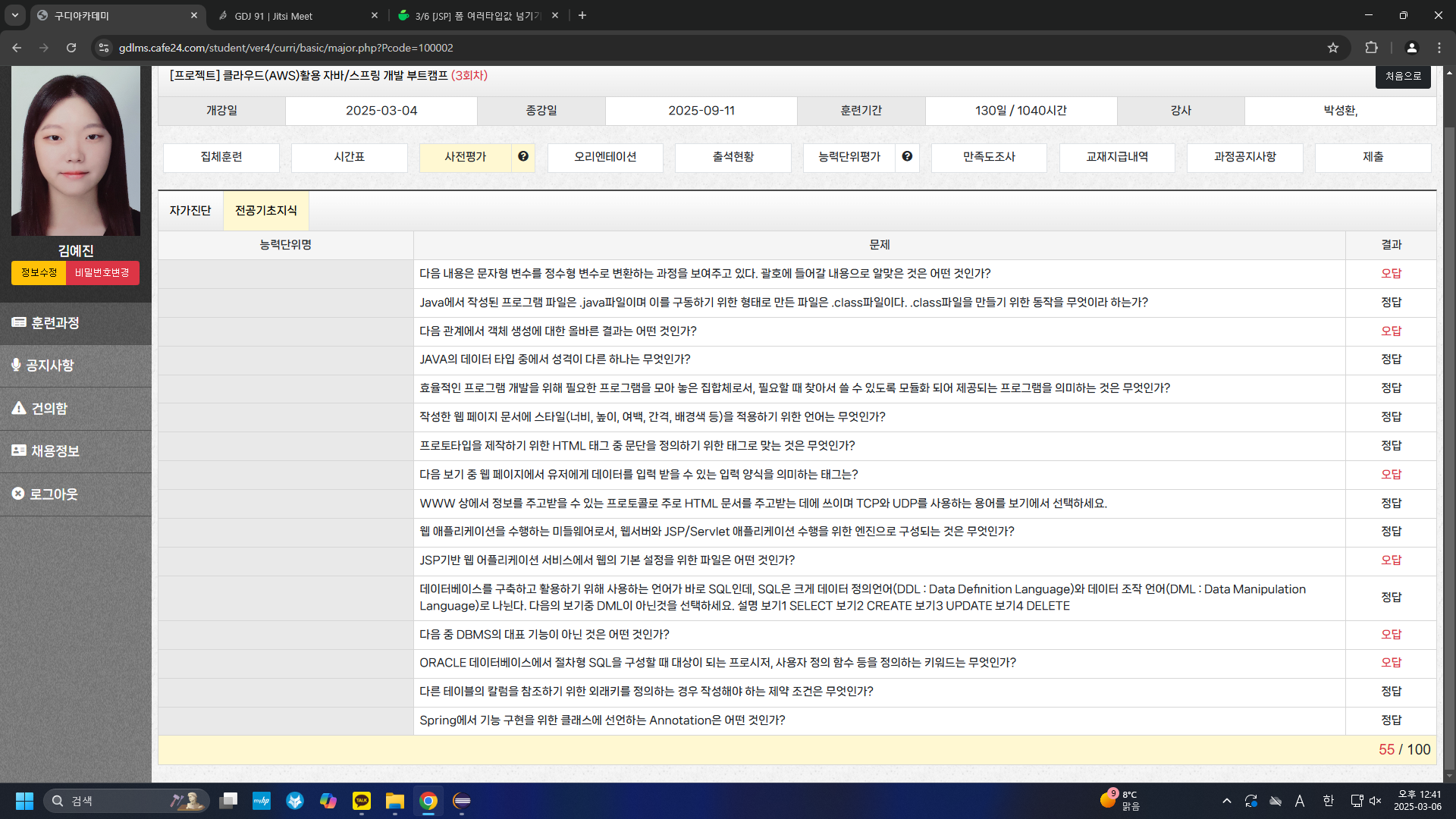Click the question mark beside 능력단위평가
This screenshot has height=819, width=1456.
pos(907,157)
